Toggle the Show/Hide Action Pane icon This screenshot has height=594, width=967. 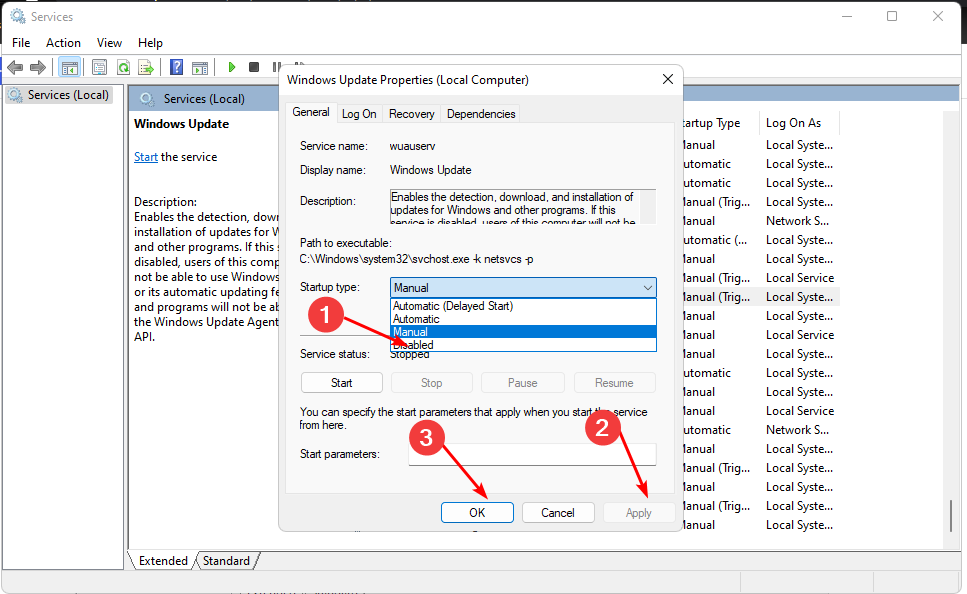pyautogui.click(x=200, y=67)
